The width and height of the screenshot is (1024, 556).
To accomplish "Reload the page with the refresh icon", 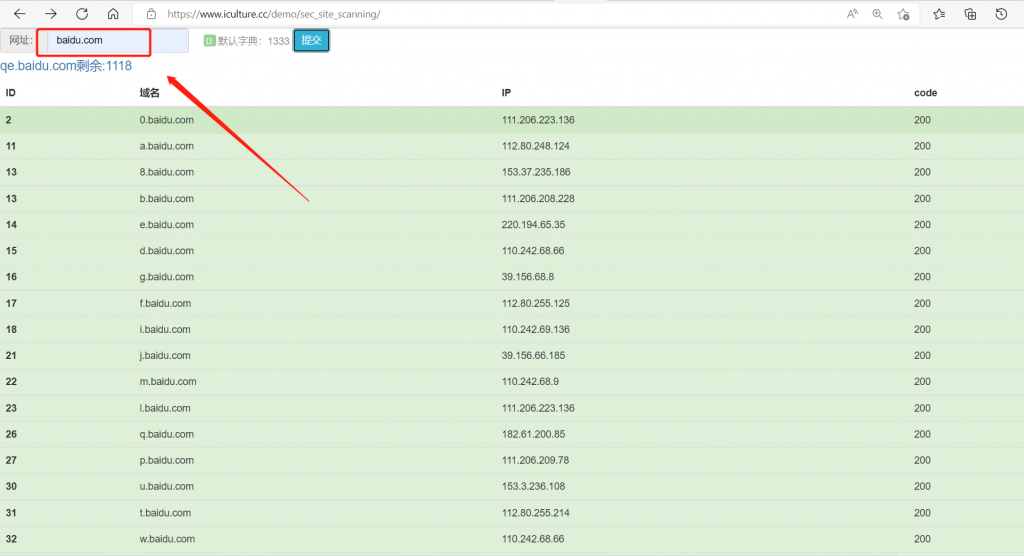I will [x=82, y=14].
